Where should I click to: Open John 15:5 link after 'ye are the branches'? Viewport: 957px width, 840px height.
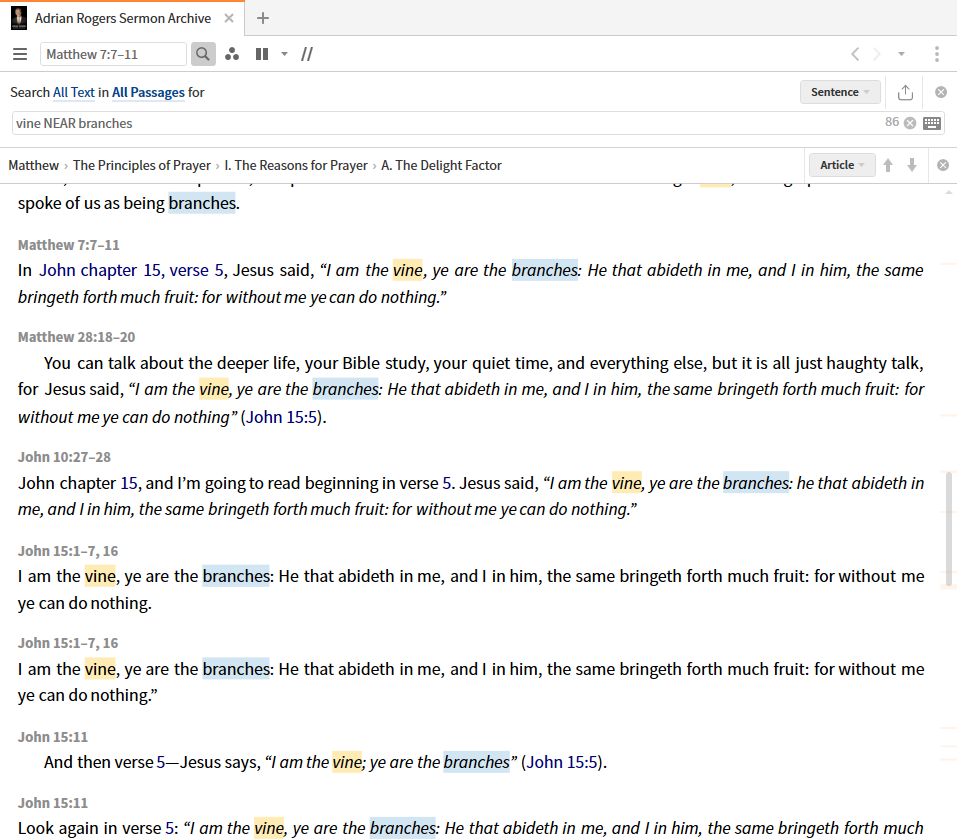click(x=562, y=762)
